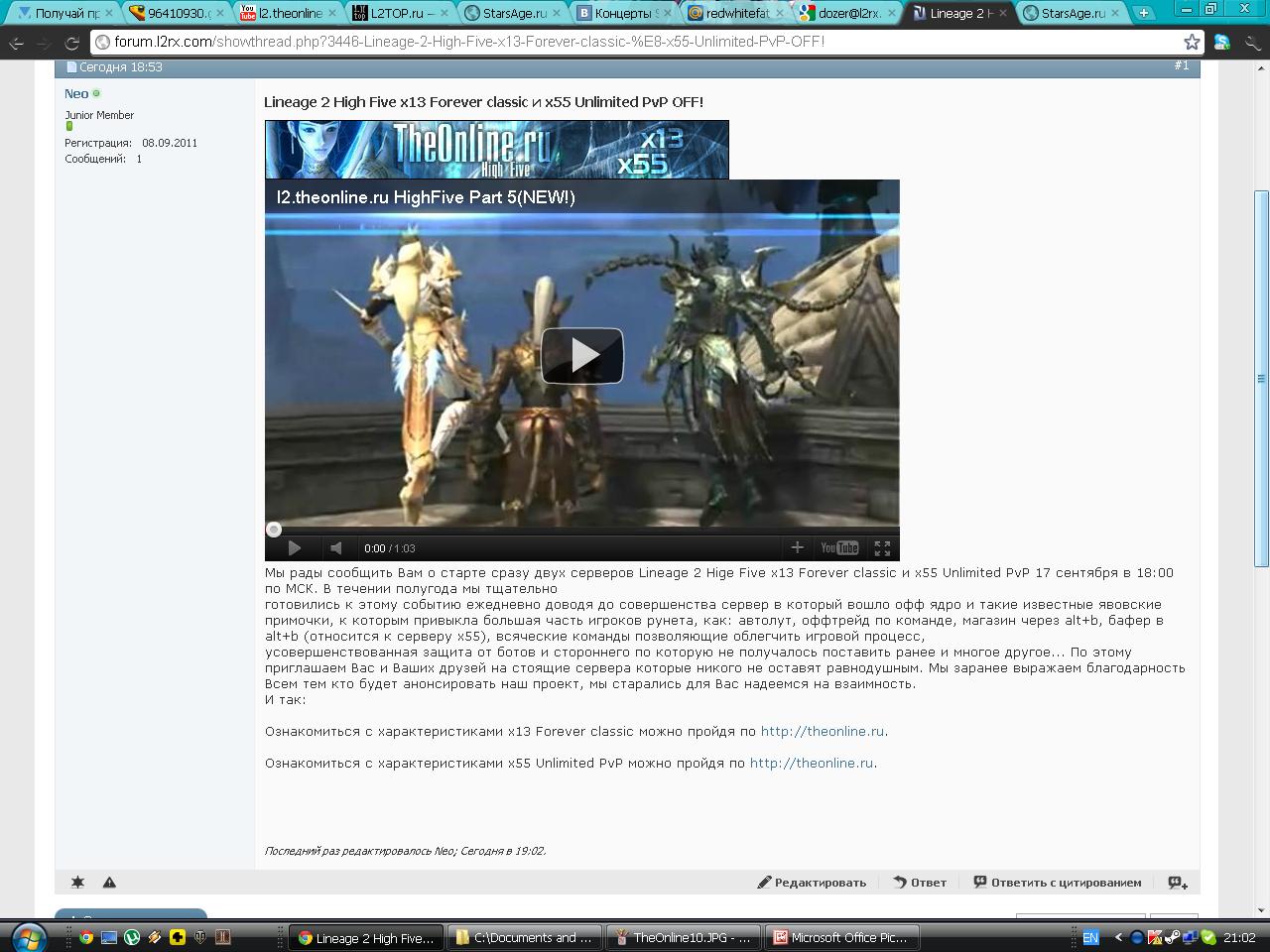Go back to the previous page

point(17,43)
